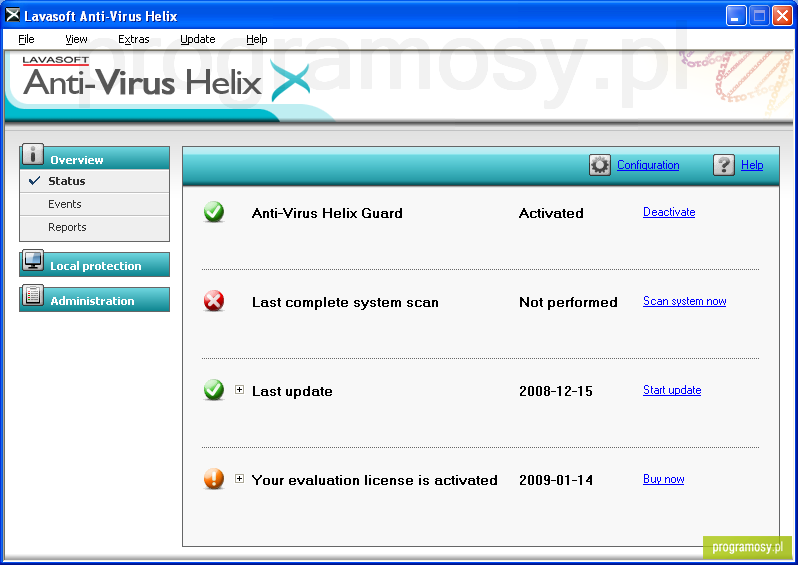Viewport: 798px width, 565px height.
Task: Click the Lavasoft app icon in title bar
Action: 12,15
